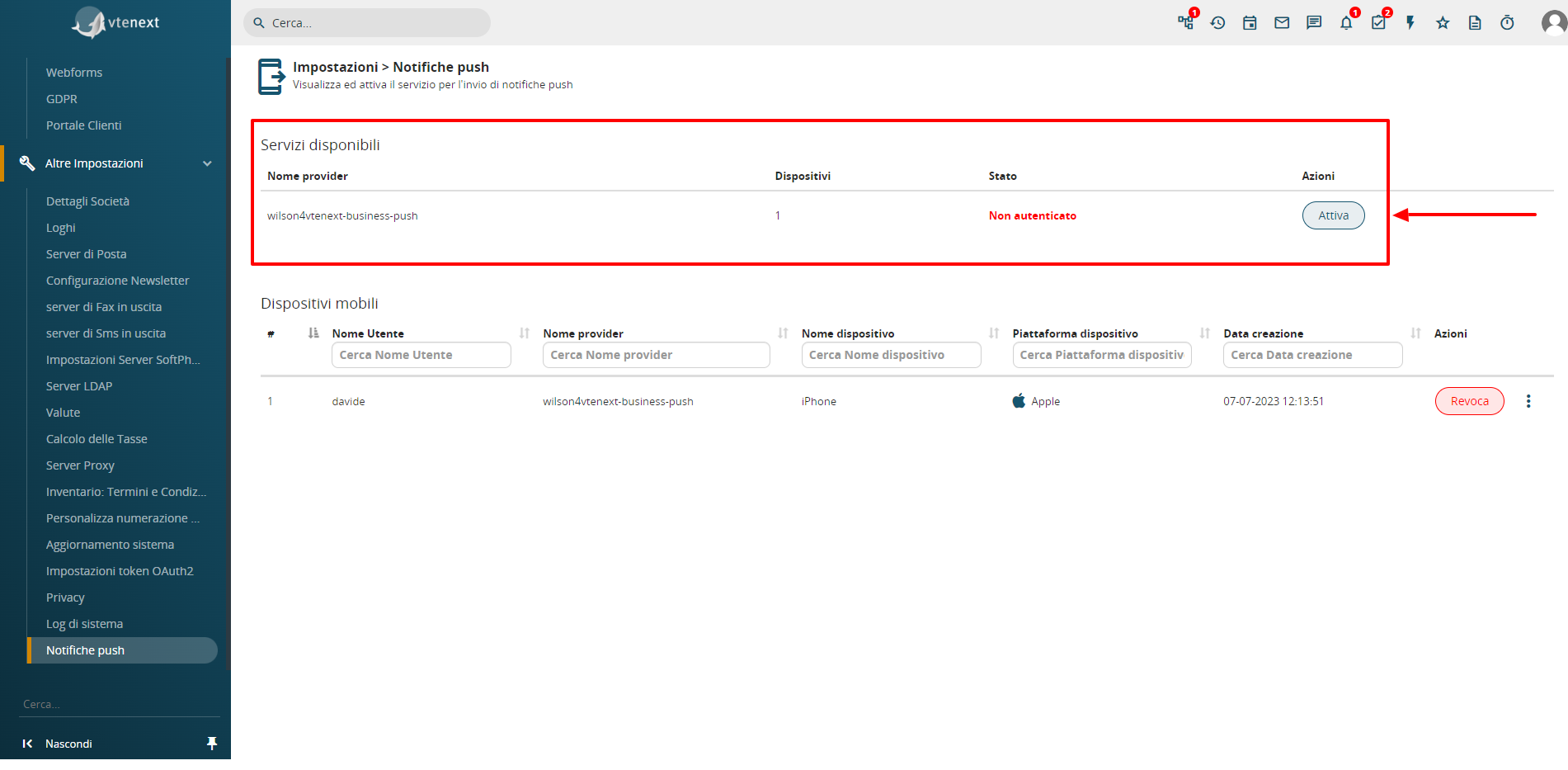Open Webforms in the sidebar
Image resolution: width=1568 pixels, height=770 pixels.
74,73
